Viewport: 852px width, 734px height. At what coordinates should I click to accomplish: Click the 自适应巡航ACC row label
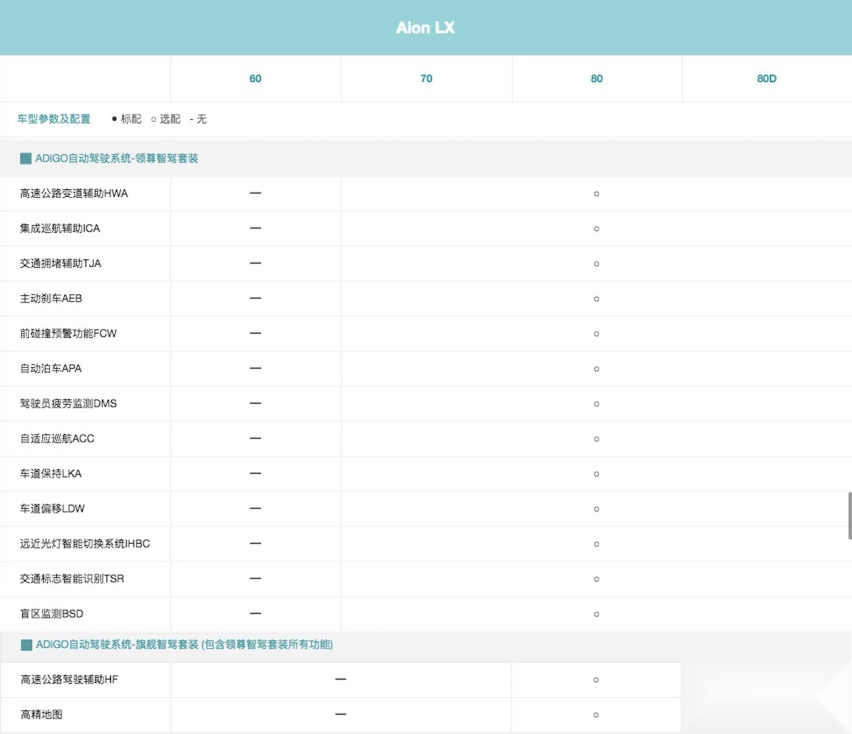57,439
